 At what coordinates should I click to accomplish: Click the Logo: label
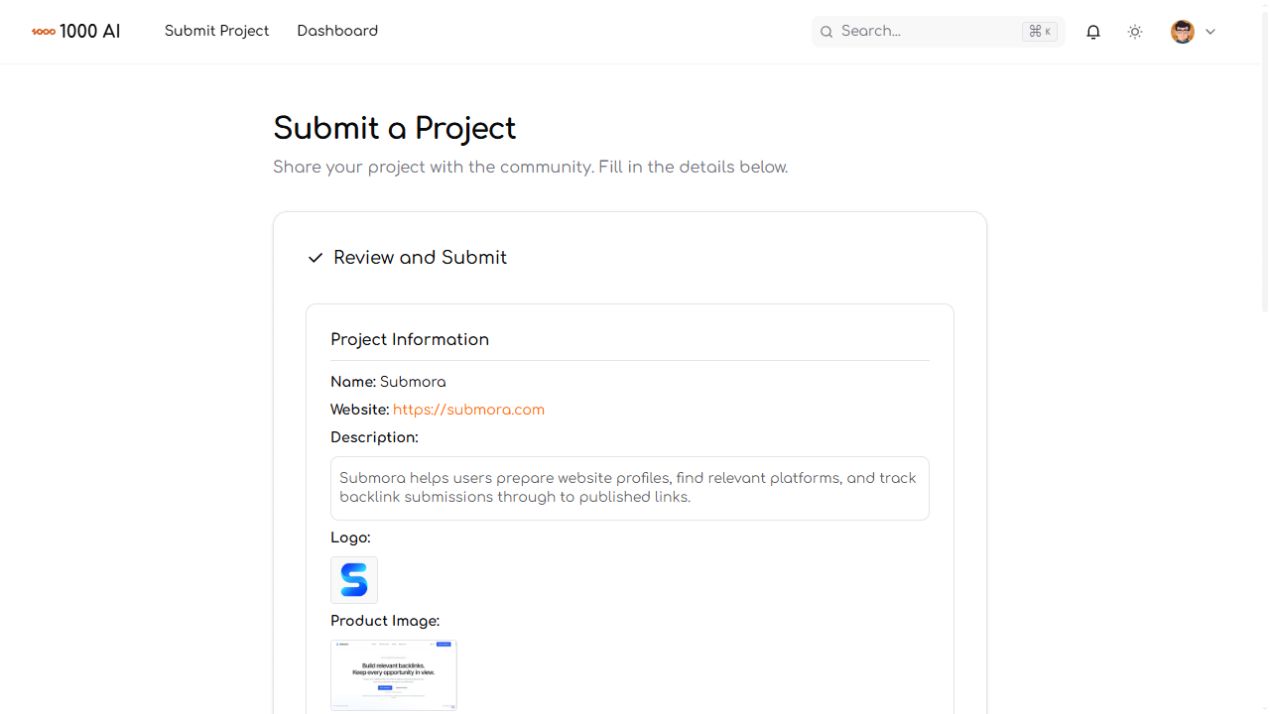tap(350, 538)
